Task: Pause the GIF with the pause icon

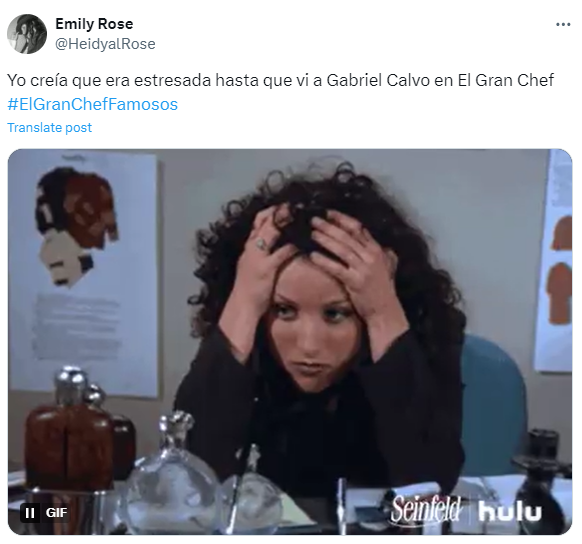Action: (30, 513)
